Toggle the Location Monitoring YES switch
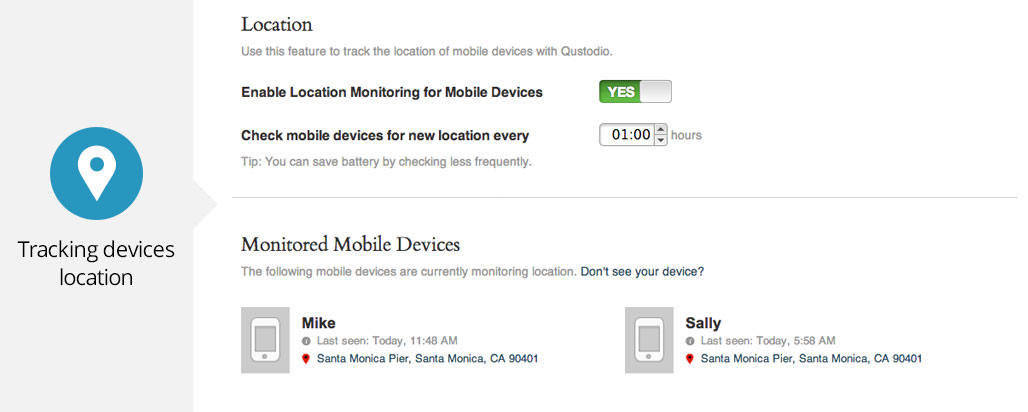Viewport: 1028px width, 412px height. (x=635, y=92)
